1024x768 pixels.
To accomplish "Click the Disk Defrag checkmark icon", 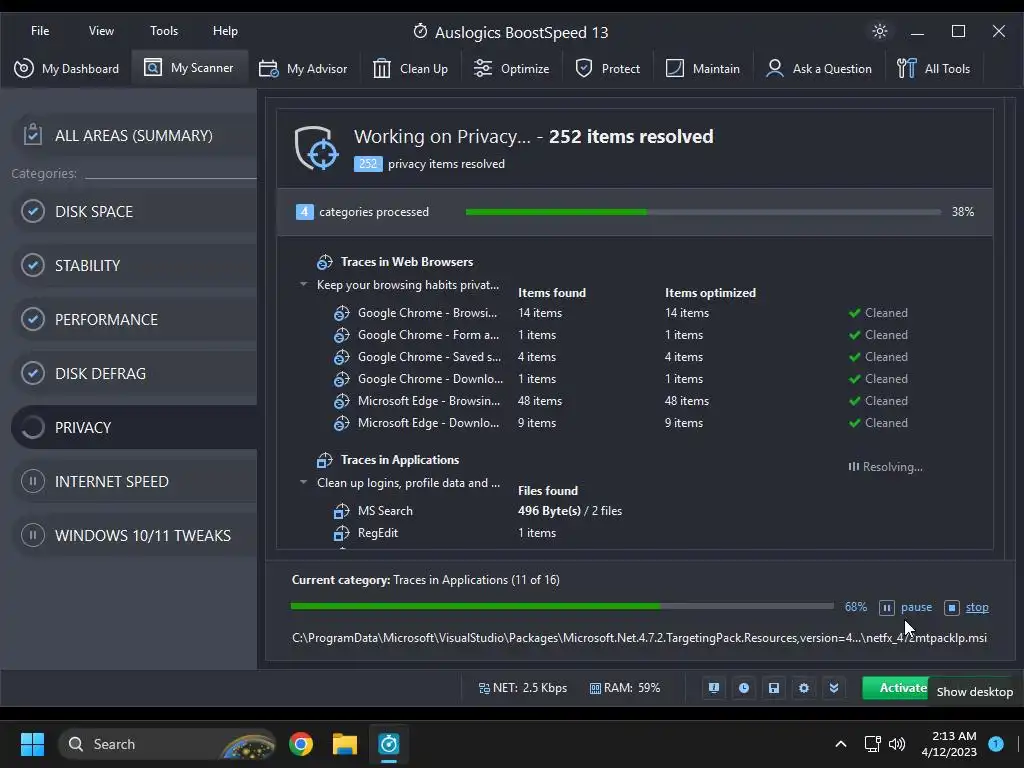I will (33, 373).
